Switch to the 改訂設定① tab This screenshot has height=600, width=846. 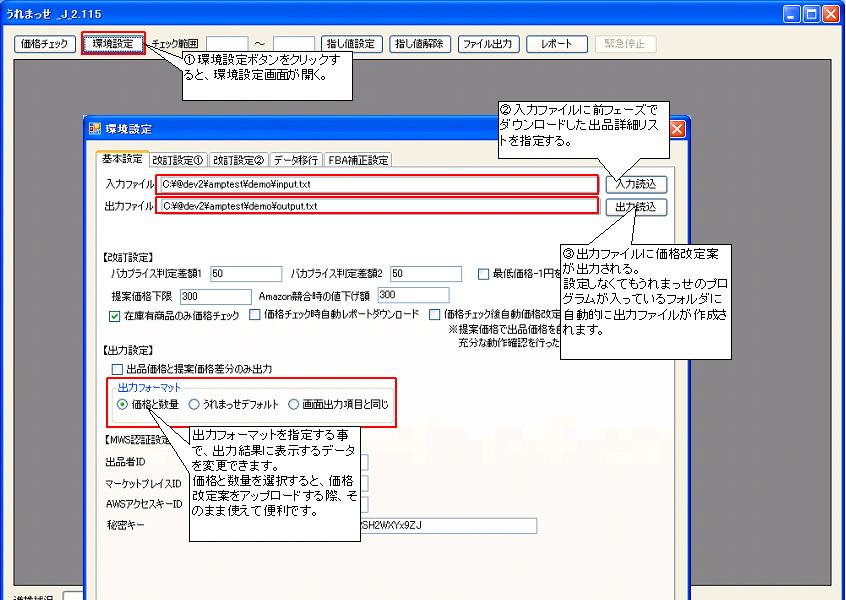(178, 160)
